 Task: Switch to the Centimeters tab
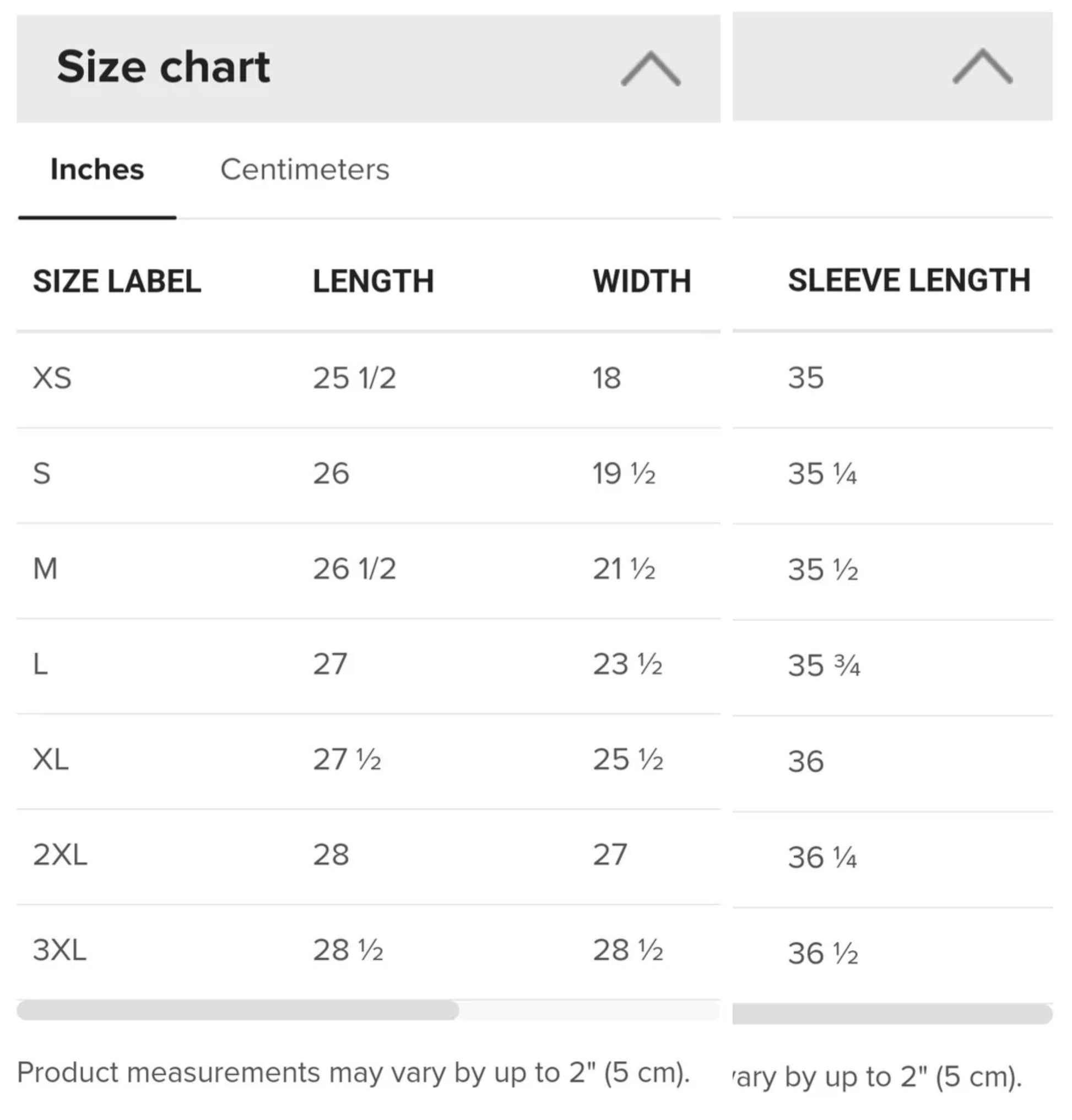(305, 170)
